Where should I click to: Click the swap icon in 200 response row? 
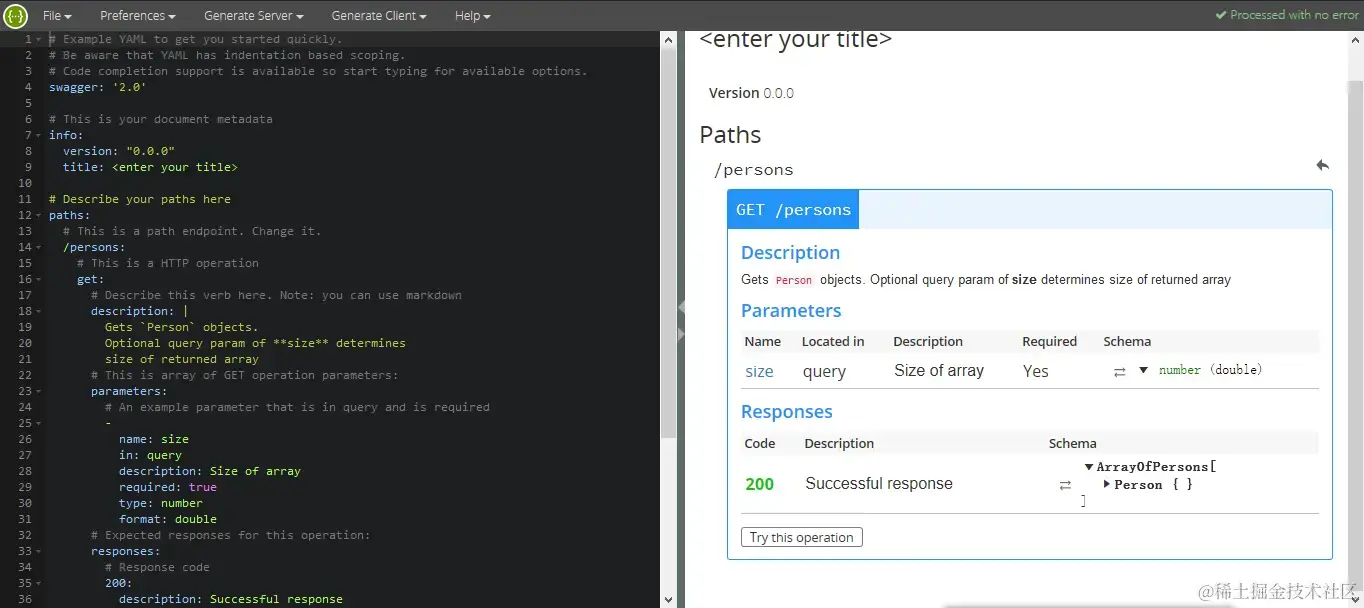pos(1065,485)
